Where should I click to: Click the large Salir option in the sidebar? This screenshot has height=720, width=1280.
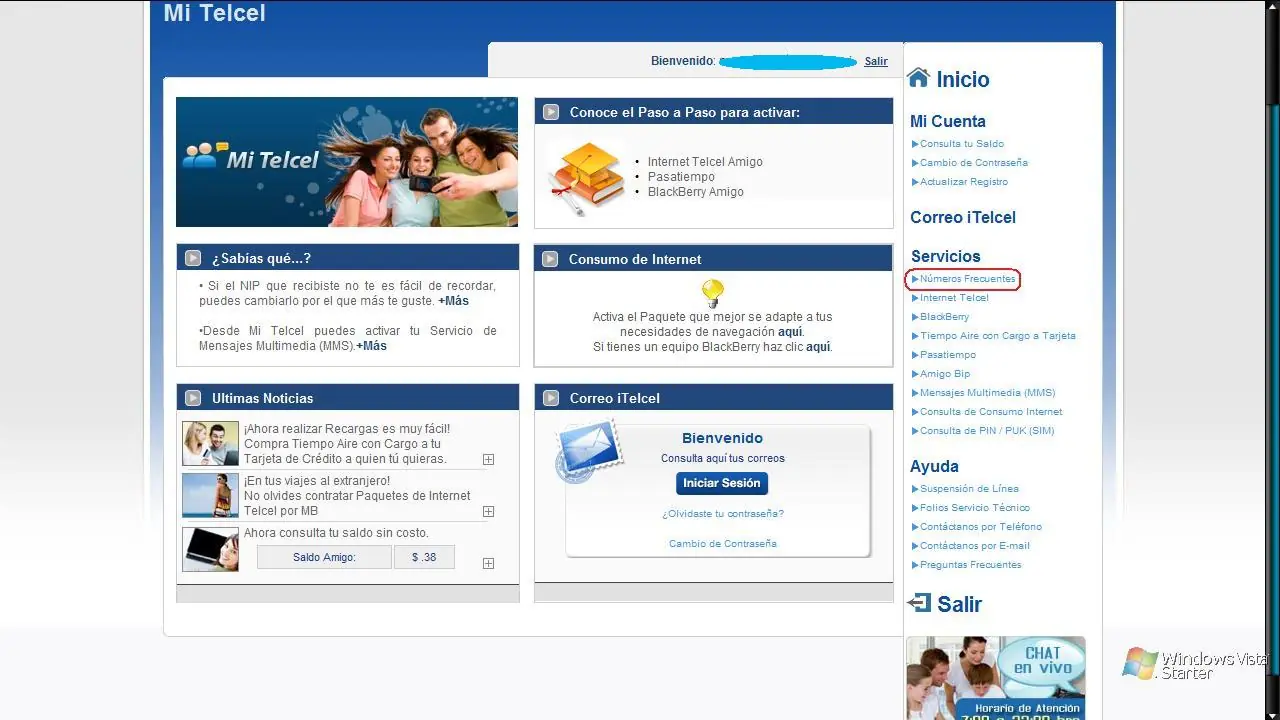(x=960, y=604)
